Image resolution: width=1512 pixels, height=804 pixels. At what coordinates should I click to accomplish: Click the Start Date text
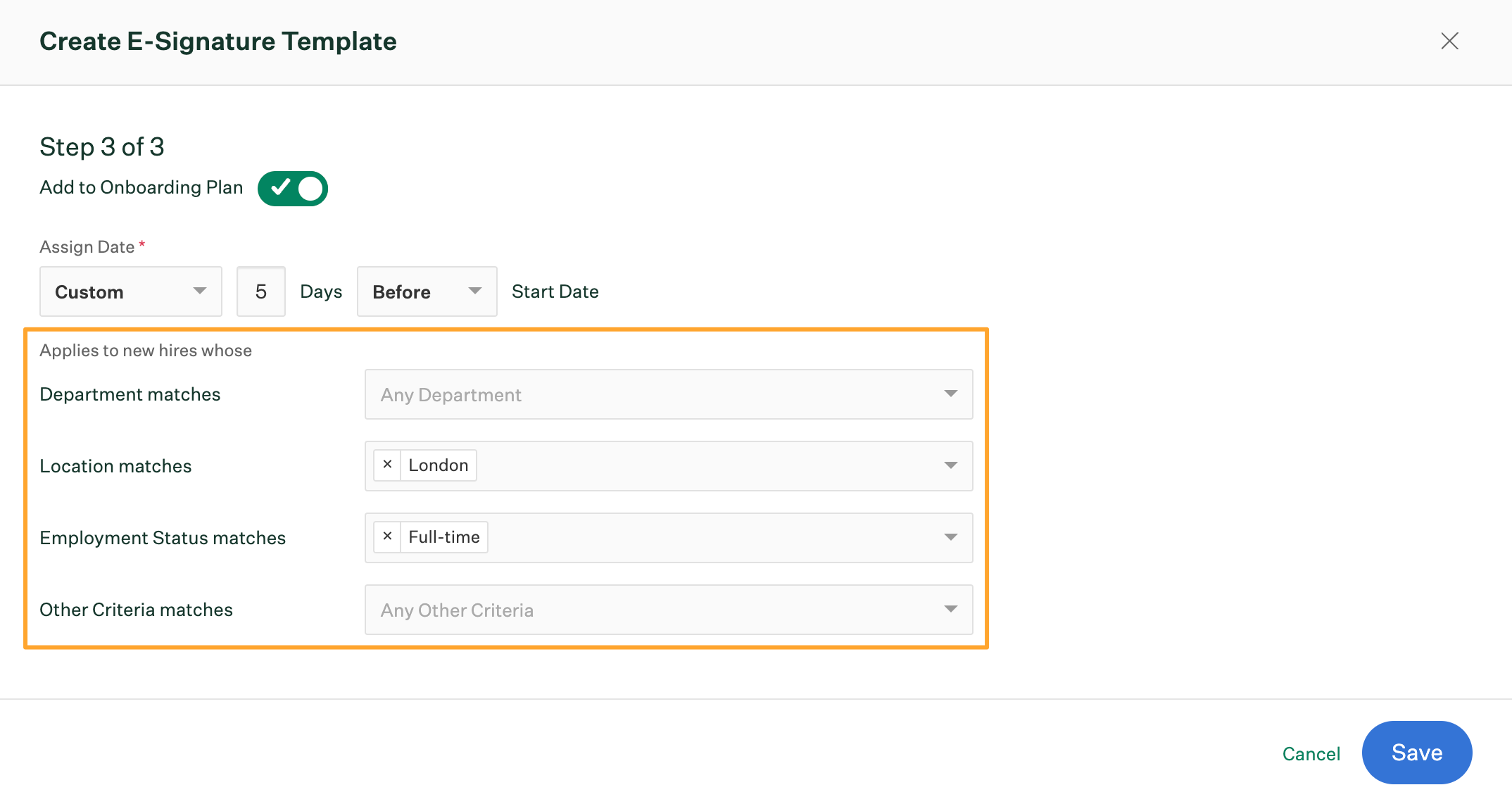coord(555,291)
